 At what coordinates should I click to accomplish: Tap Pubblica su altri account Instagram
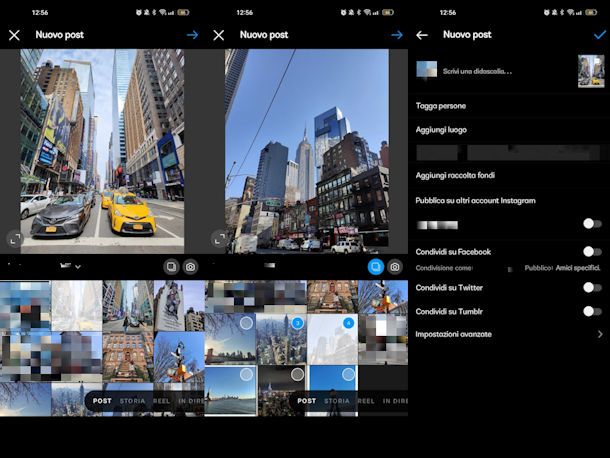coord(475,201)
